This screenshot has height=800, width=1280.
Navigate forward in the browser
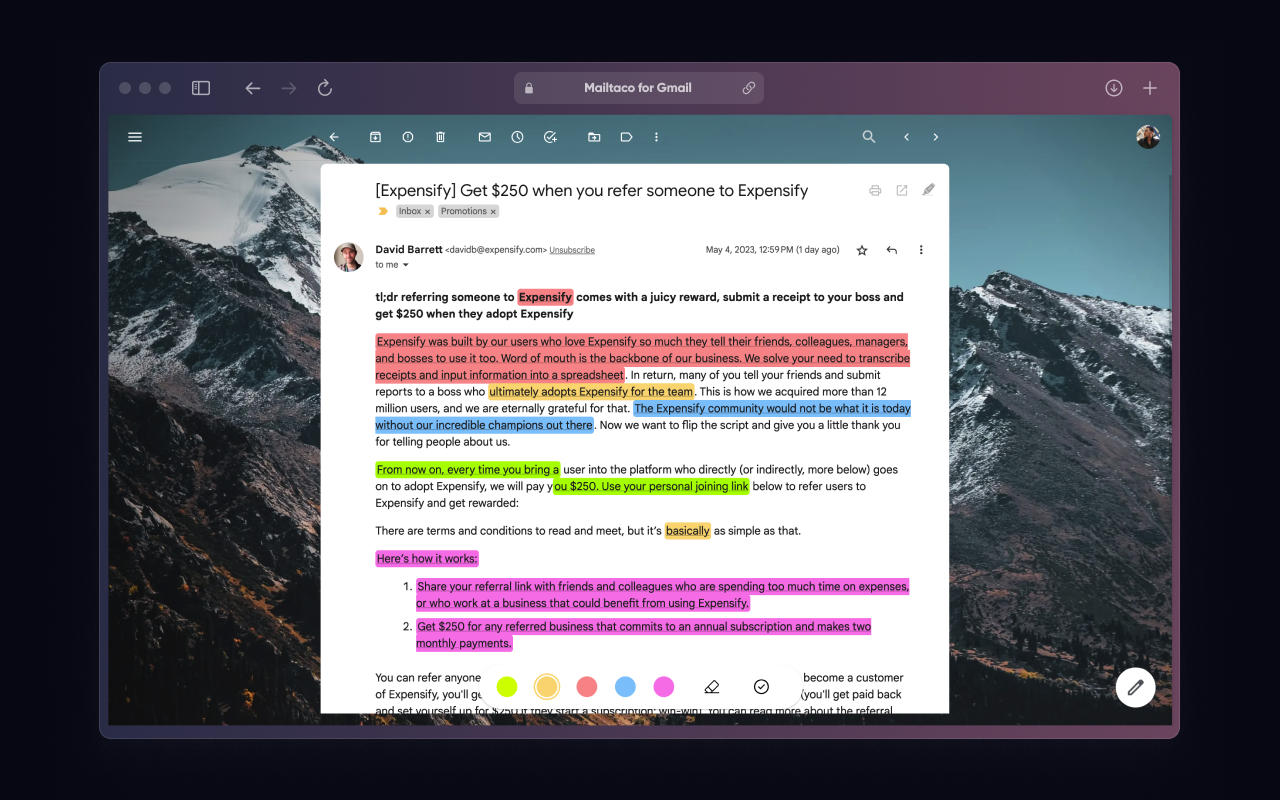pyautogui.click(x=289, y=88)
